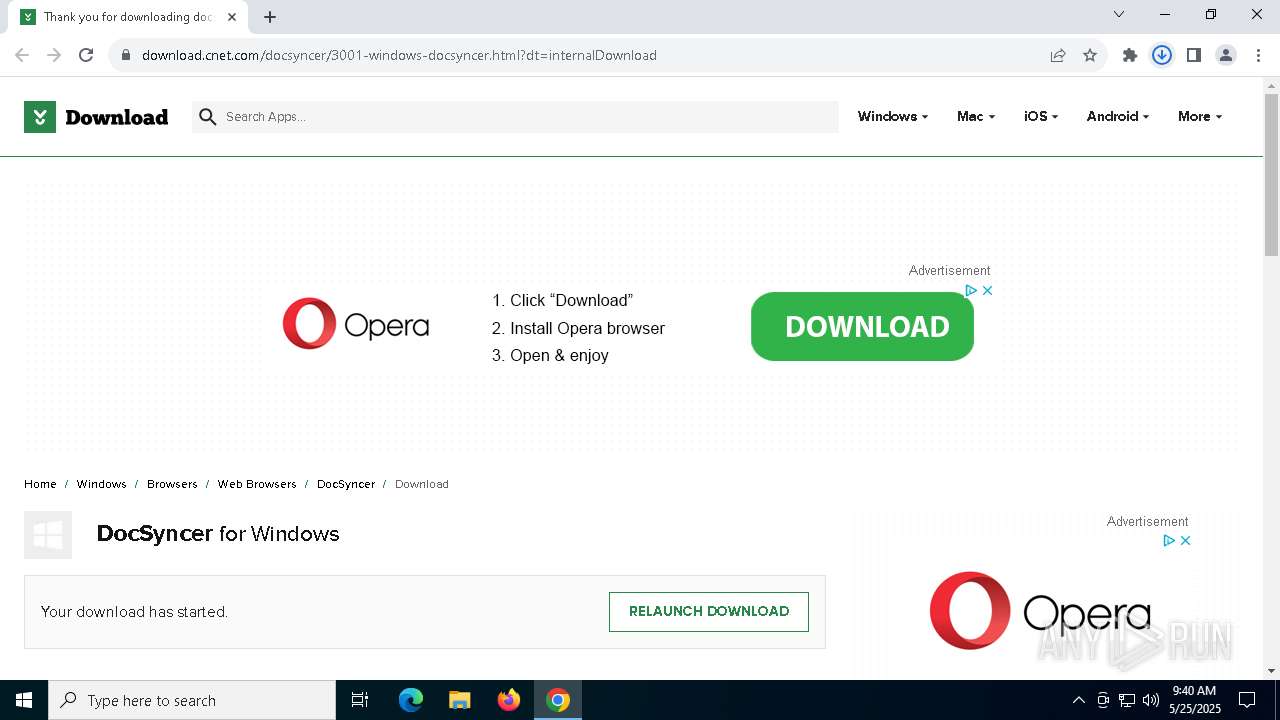
Task: Click the browser address bar URL
Action: point(399,55)
